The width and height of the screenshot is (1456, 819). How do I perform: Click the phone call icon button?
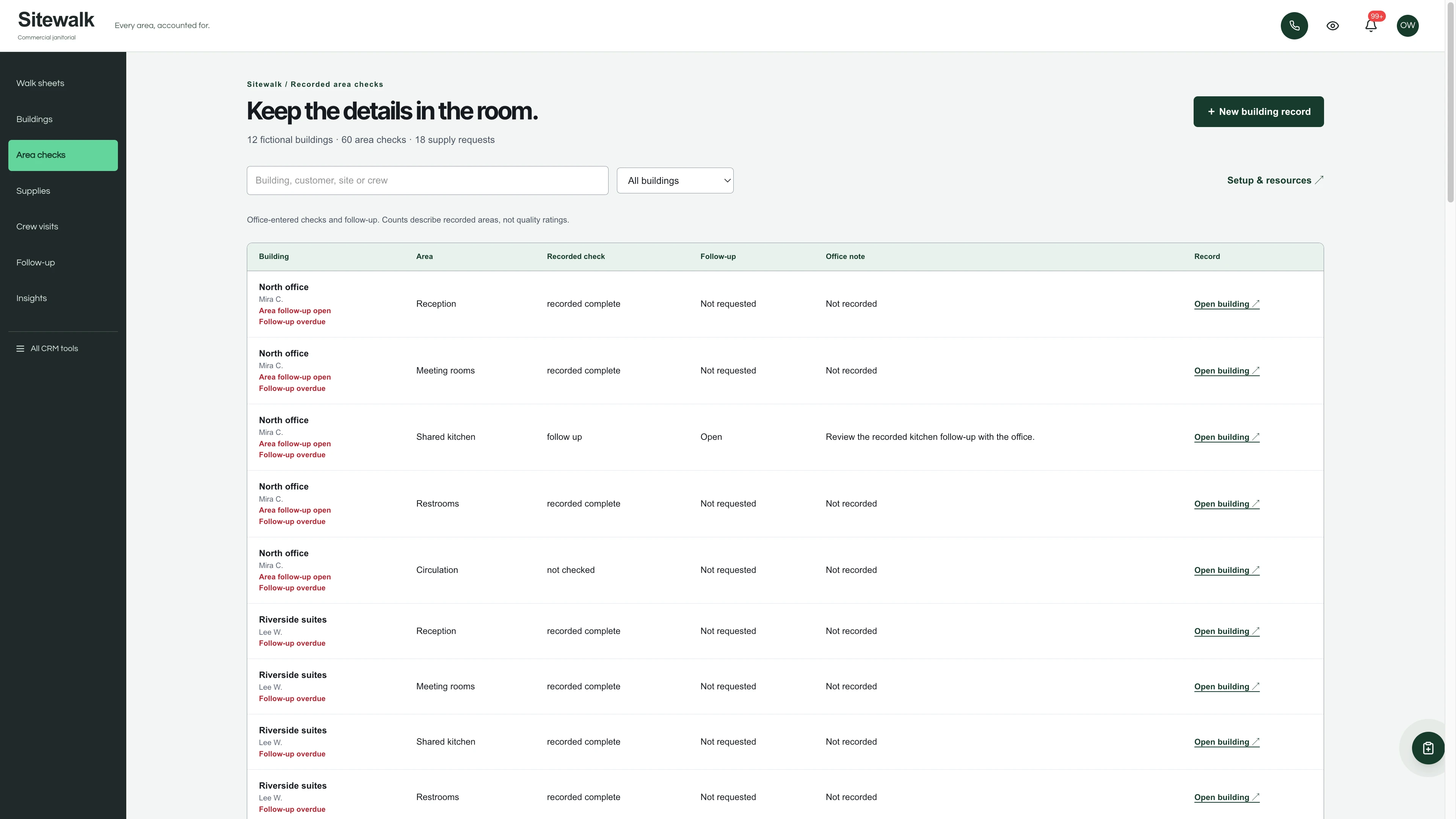(x=1294, y=25)
